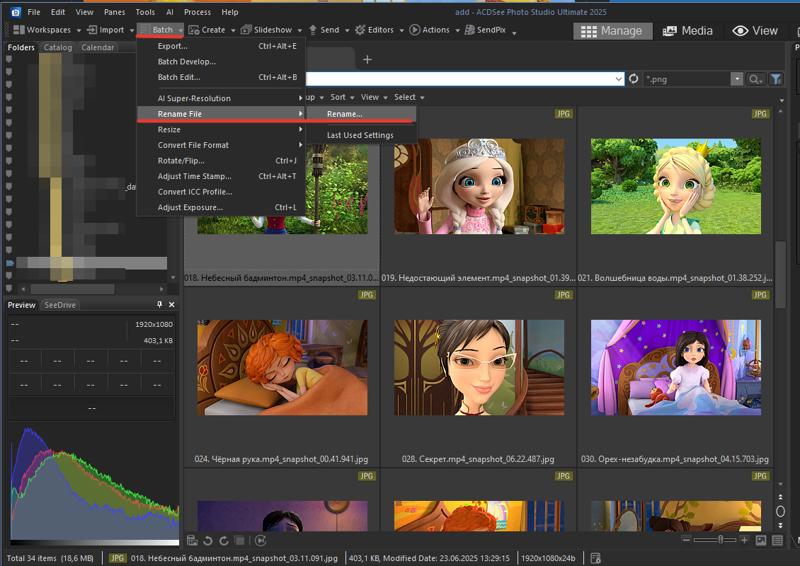Open the Editors gear icon menu

tap(360, 30)
